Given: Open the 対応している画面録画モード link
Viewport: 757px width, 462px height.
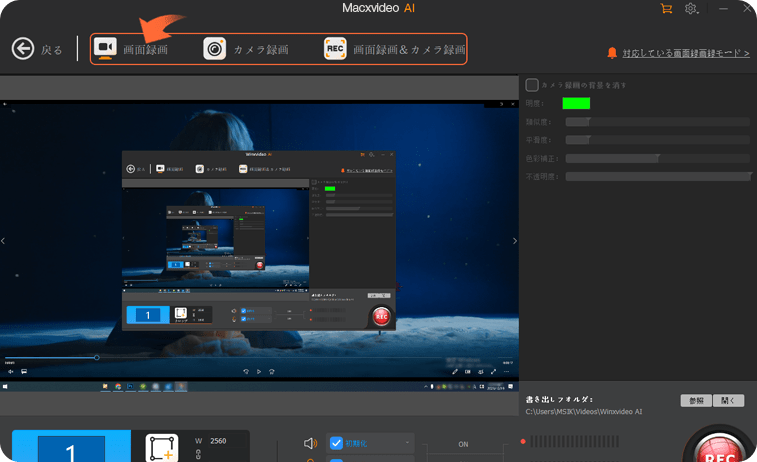Looking at the screenshot, I should 686,53.
